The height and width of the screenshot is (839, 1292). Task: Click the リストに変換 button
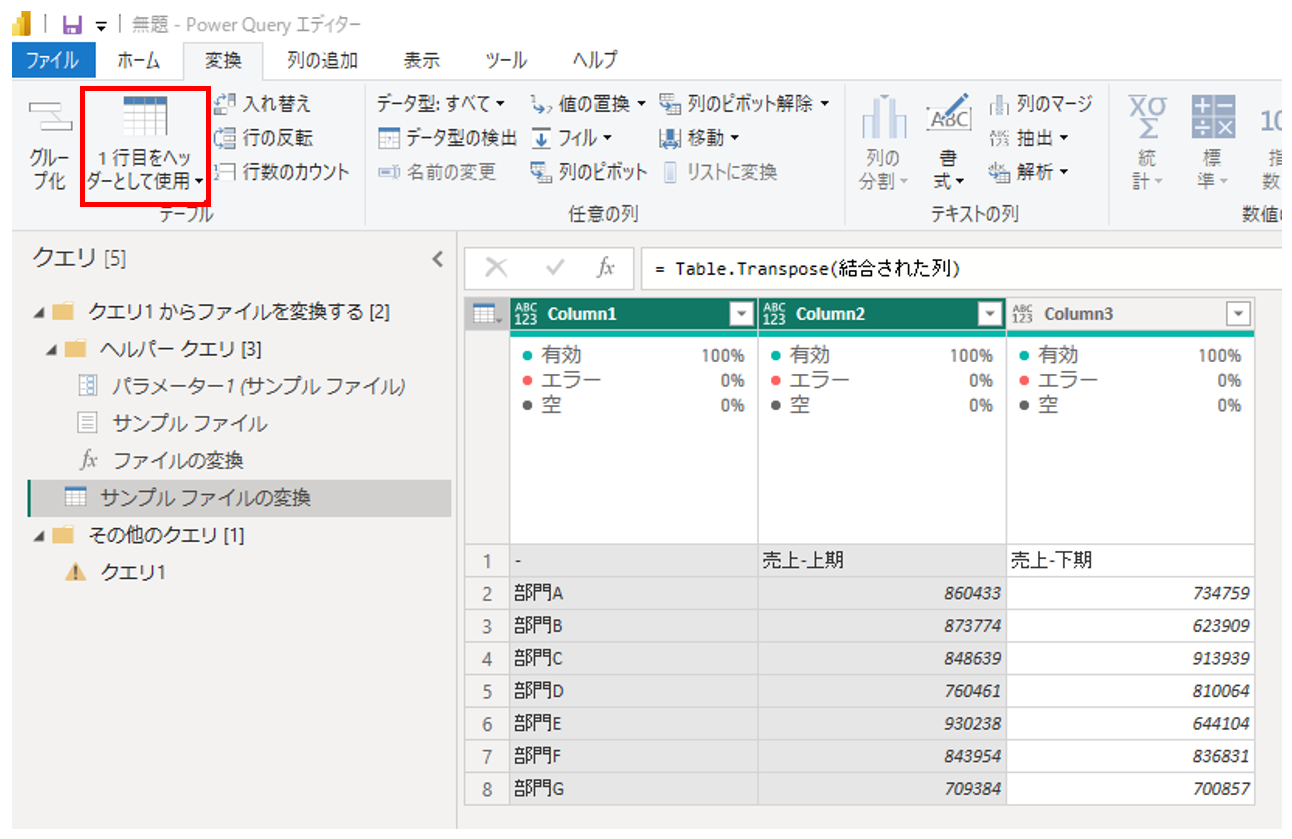pos(719,172)
